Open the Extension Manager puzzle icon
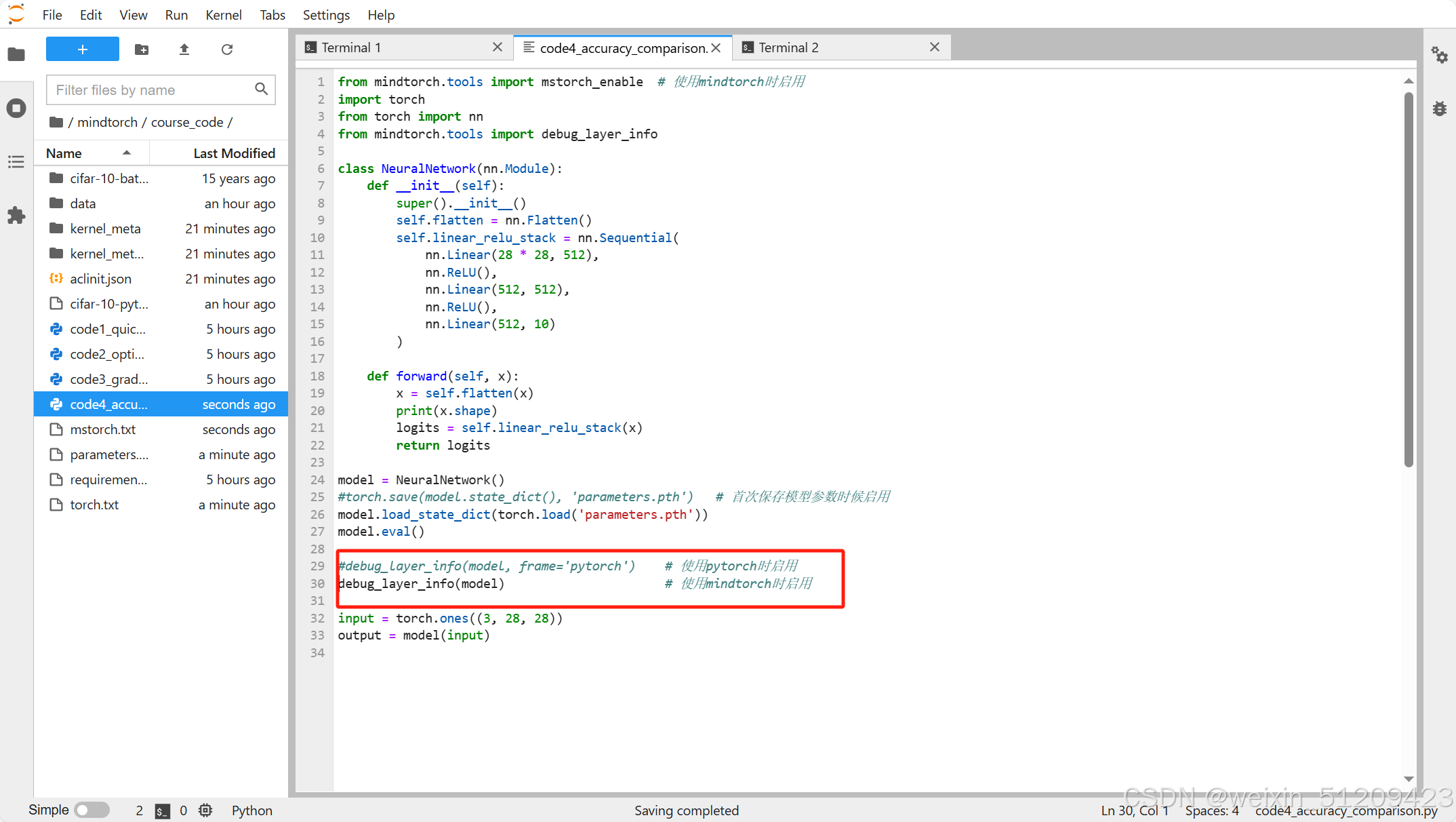The image size is (1456, 822). click(x=16, y=216)
